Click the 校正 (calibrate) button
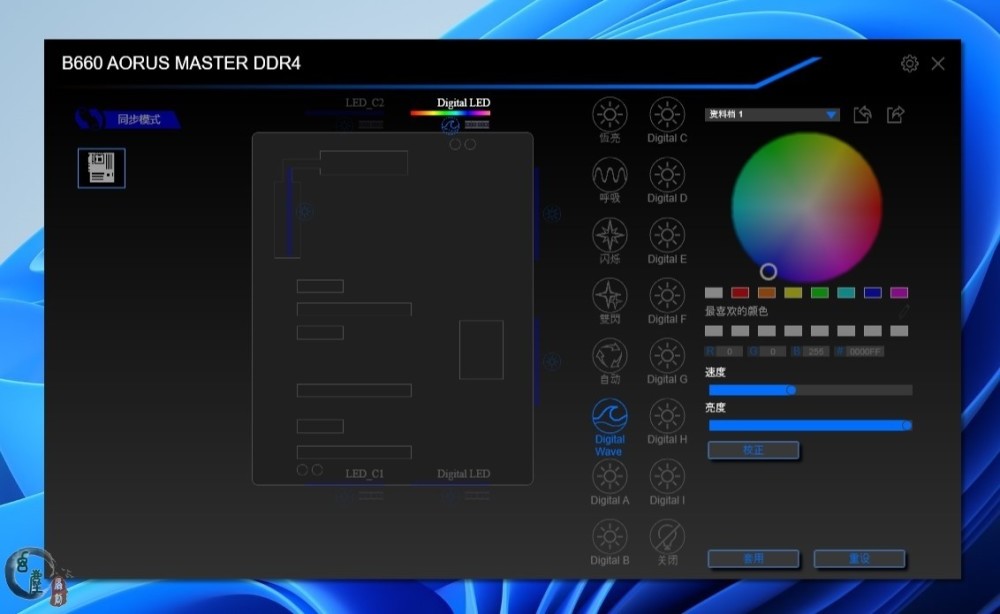Screen dimensions: 1000x614 (x=753, y=450)
